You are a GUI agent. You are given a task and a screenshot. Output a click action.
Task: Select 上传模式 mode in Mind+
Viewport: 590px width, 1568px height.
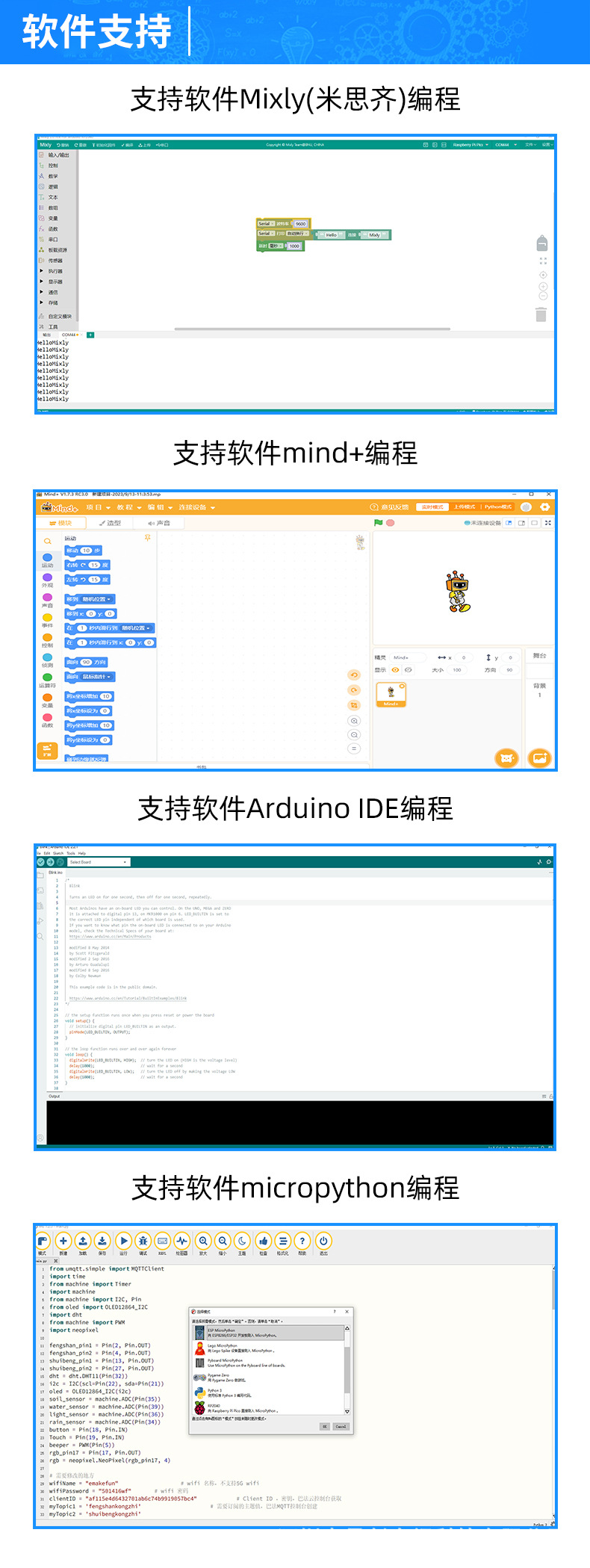(x=465, y=506)
